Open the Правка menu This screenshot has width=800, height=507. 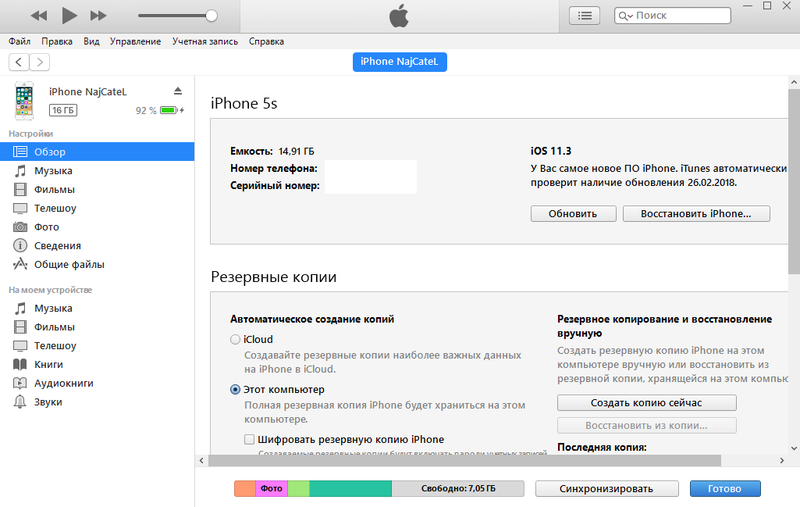57,41
